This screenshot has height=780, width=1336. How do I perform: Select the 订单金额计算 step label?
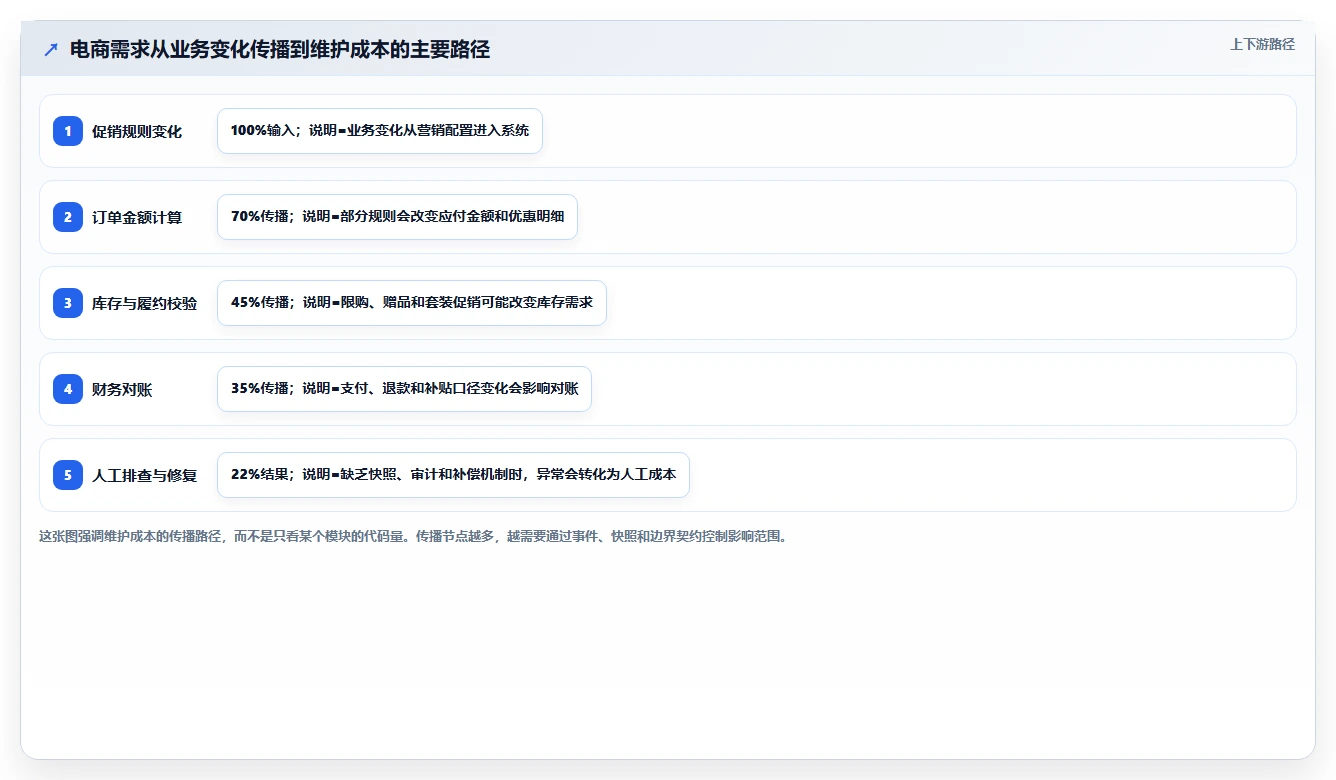pyautogui.click(x=137, y=217)
